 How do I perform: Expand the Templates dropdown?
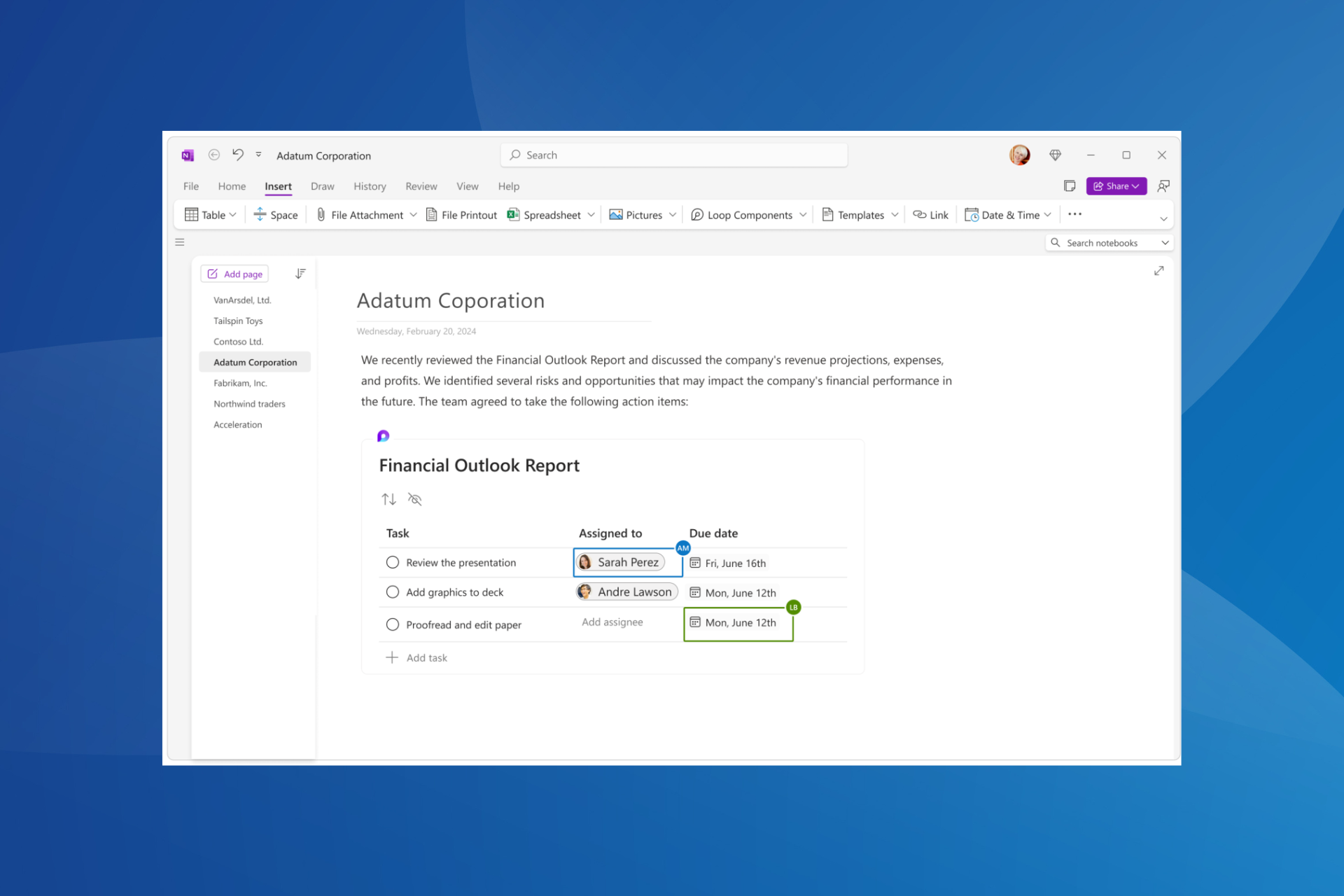click(895, 215)
